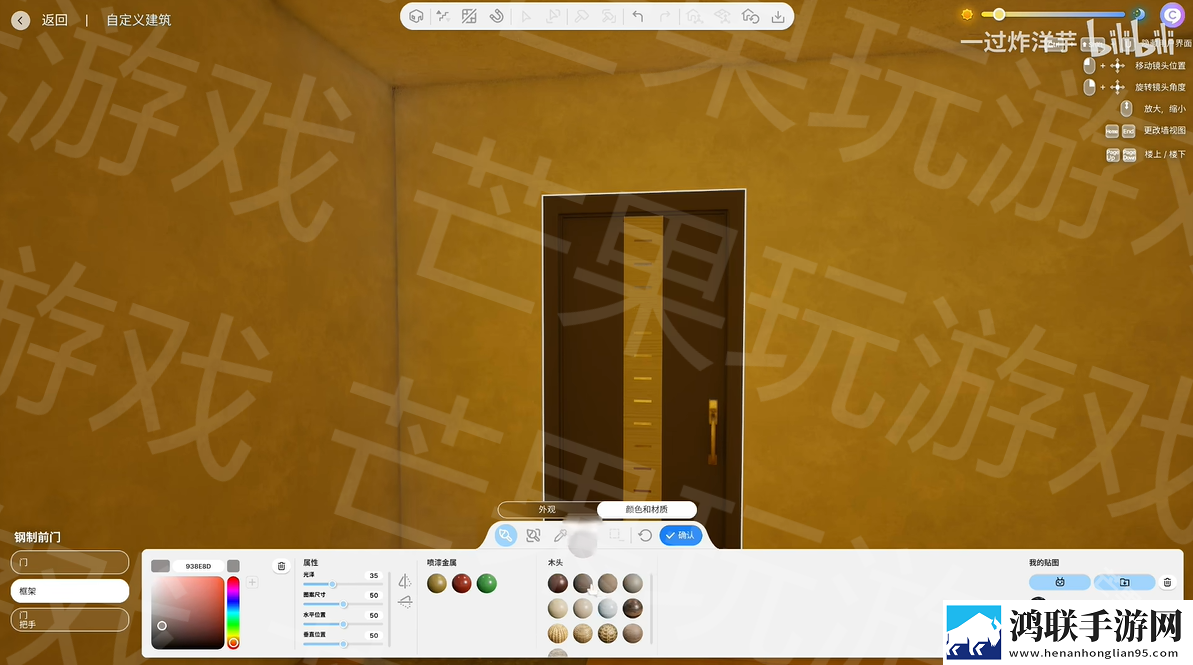Click the left gray color swatch
The image size is (1193, 665).
pyautogui.click(x=161, y=566)
